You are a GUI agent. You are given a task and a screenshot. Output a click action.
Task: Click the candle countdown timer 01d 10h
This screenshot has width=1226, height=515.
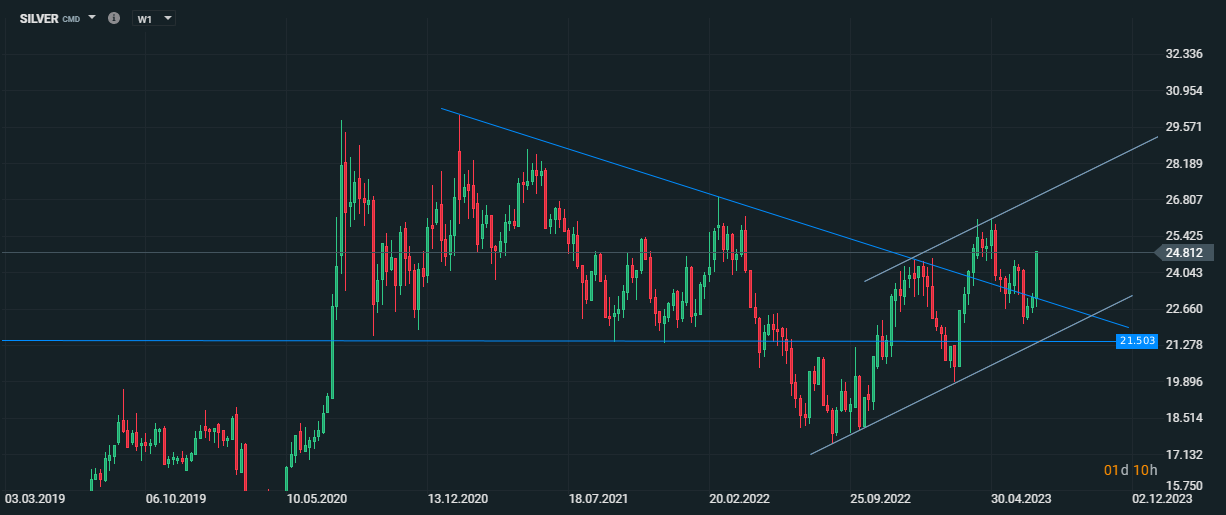1130,470
